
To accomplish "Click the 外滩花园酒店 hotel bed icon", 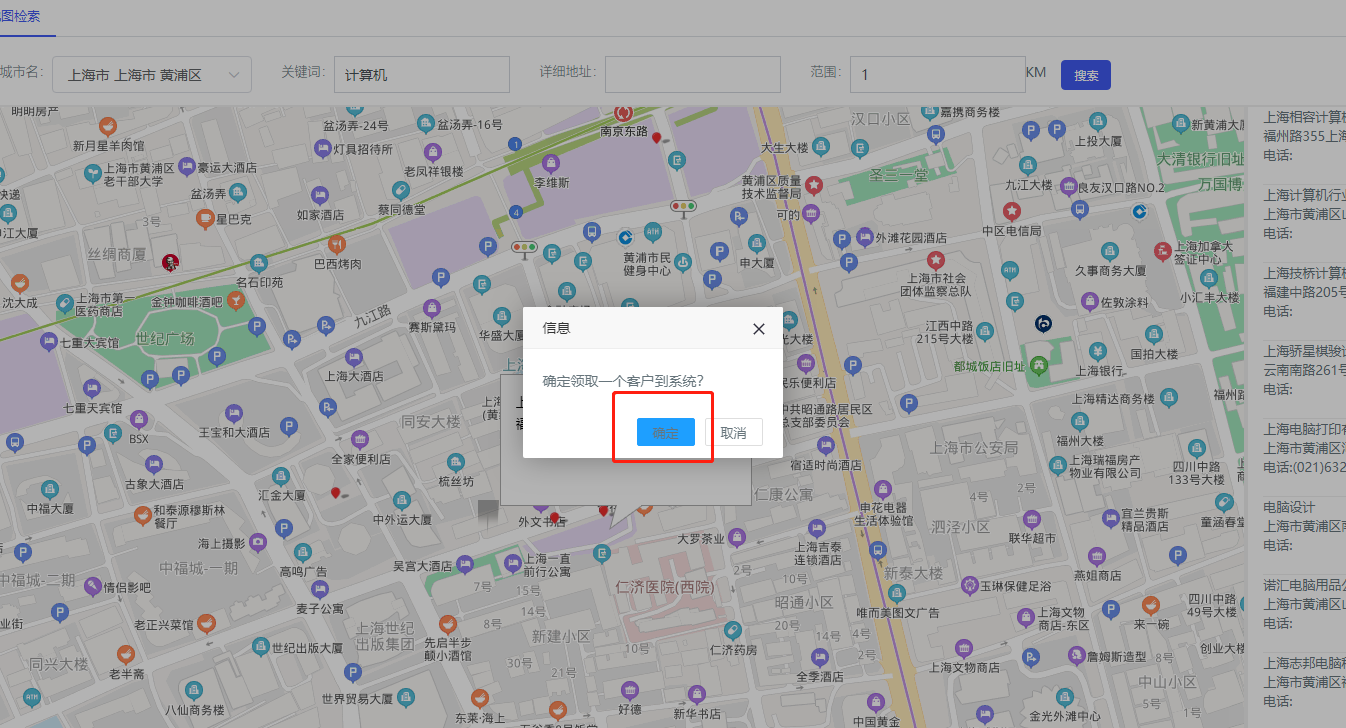I will [865, 237].
